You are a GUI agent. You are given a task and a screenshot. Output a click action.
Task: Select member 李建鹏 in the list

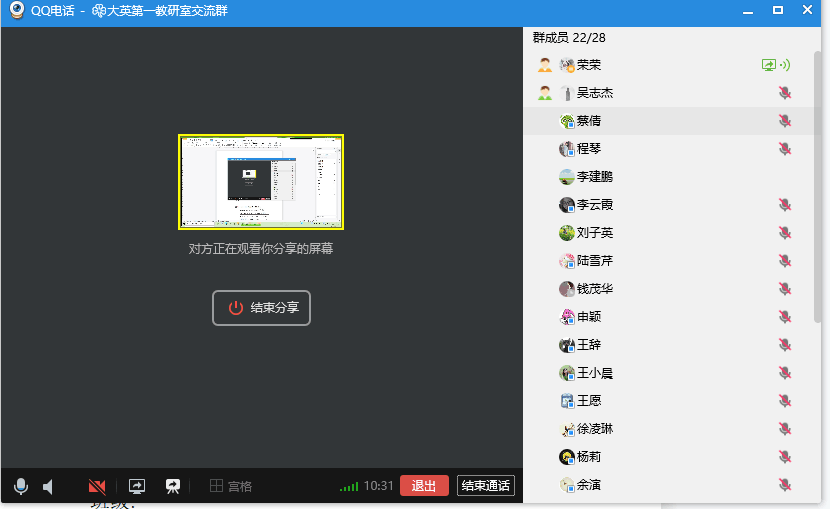(x=594, y=177)
